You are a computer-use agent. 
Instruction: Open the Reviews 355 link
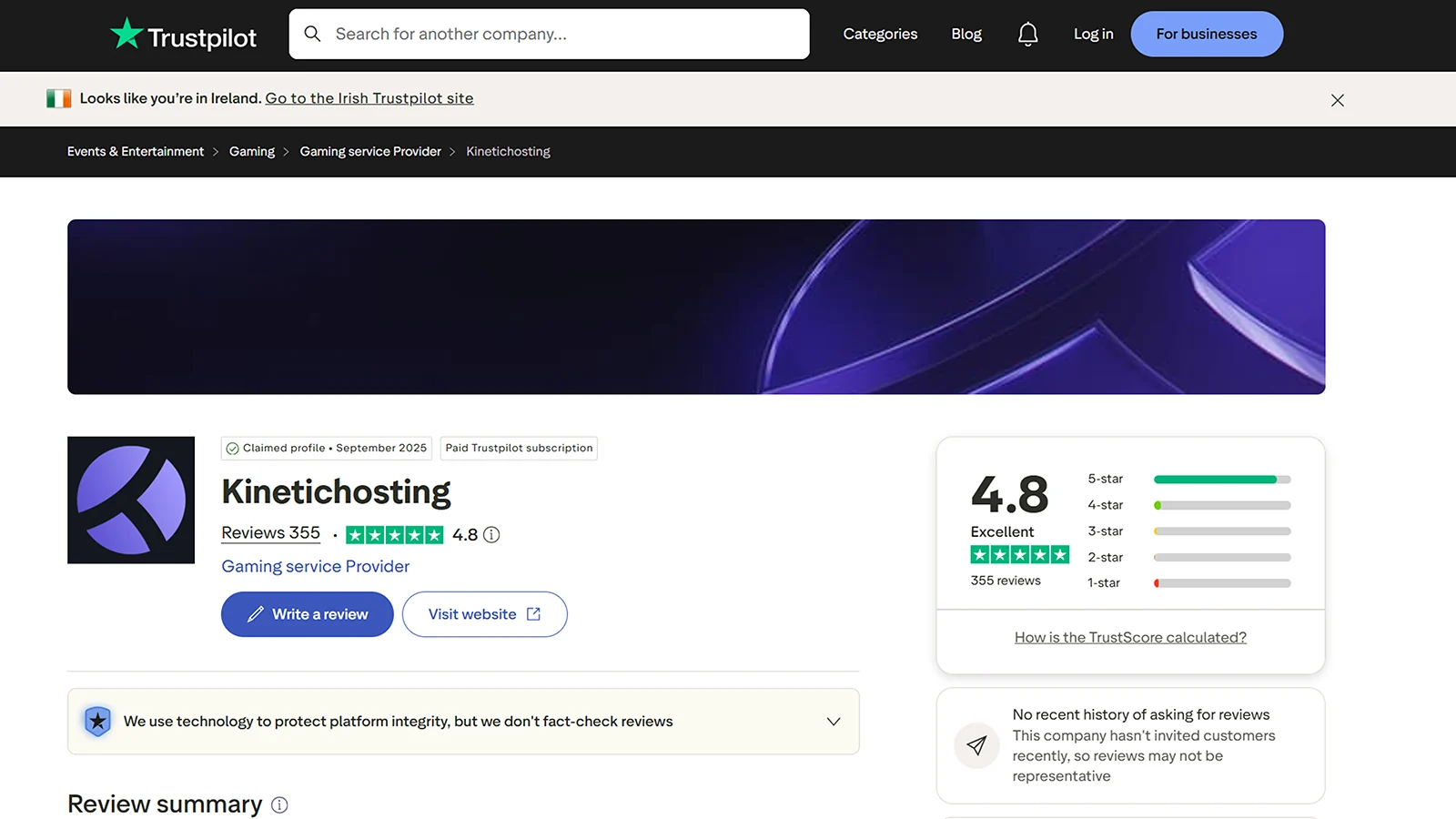pos(271,533)
